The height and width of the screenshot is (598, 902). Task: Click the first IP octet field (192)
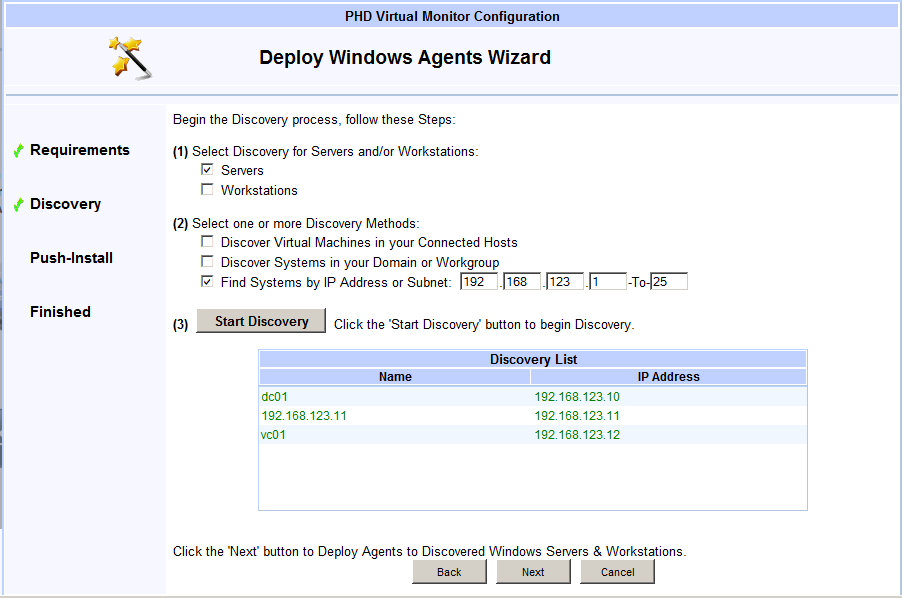pyautogui.click(x=478, y=282)
